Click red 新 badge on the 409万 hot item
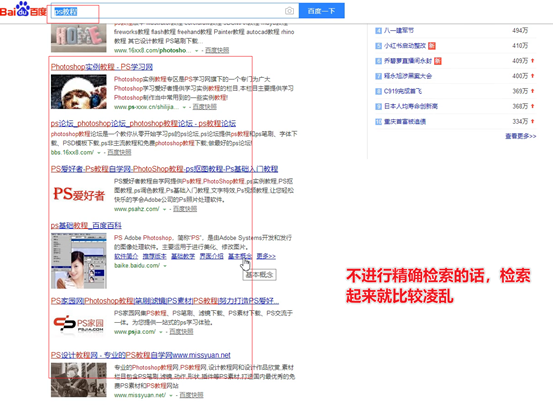The image size is (553, 405). tap(438, 61)
